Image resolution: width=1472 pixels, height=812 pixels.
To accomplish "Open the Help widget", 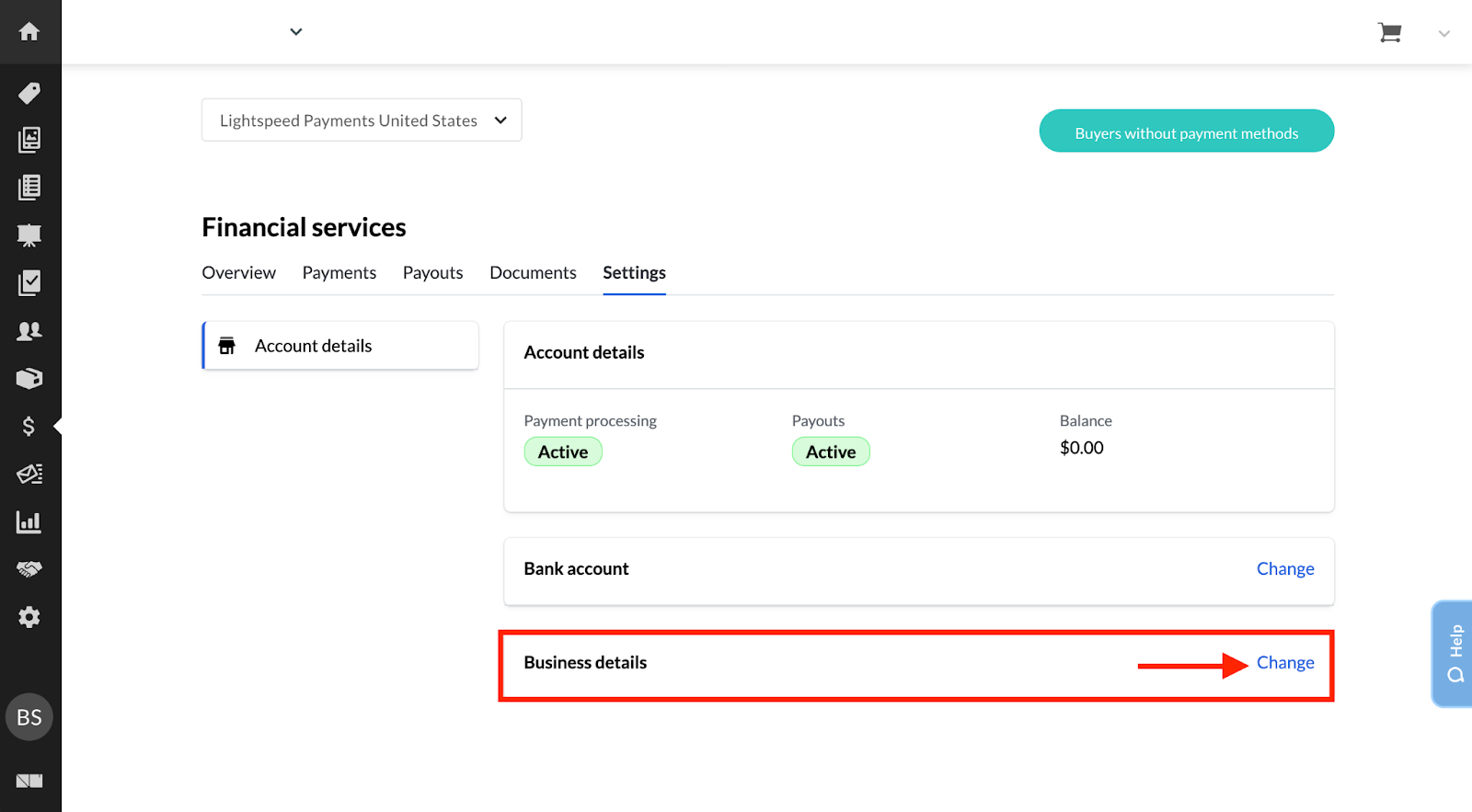I will pos(1454,654).
